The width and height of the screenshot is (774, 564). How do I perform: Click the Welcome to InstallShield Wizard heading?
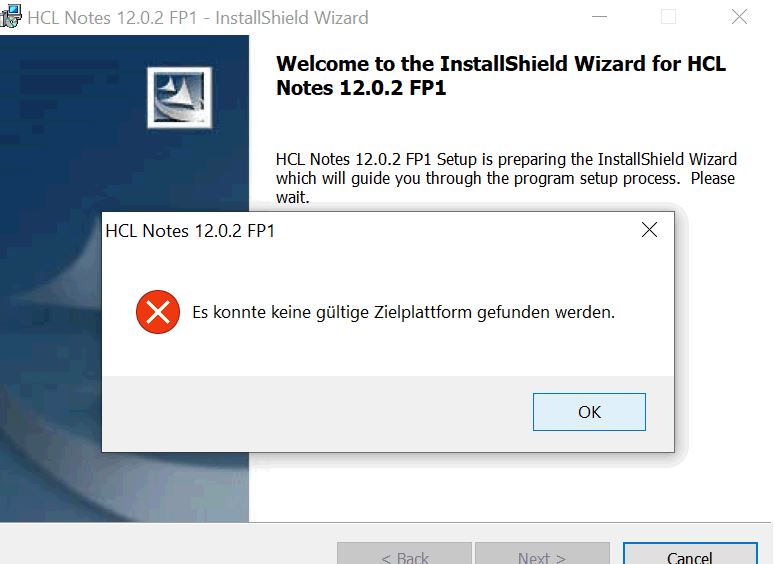[501, 75]
